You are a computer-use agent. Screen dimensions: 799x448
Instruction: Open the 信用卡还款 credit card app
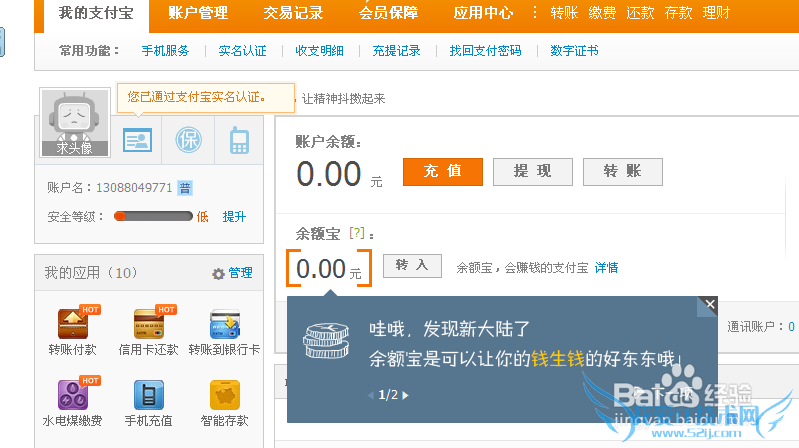(148, 324)
